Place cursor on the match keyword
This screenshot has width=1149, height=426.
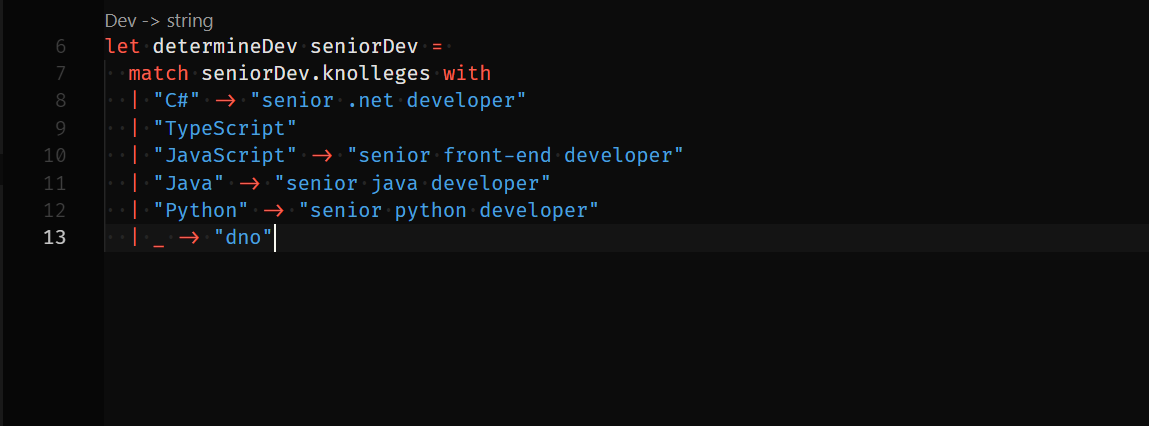click(x=158, y=73)
